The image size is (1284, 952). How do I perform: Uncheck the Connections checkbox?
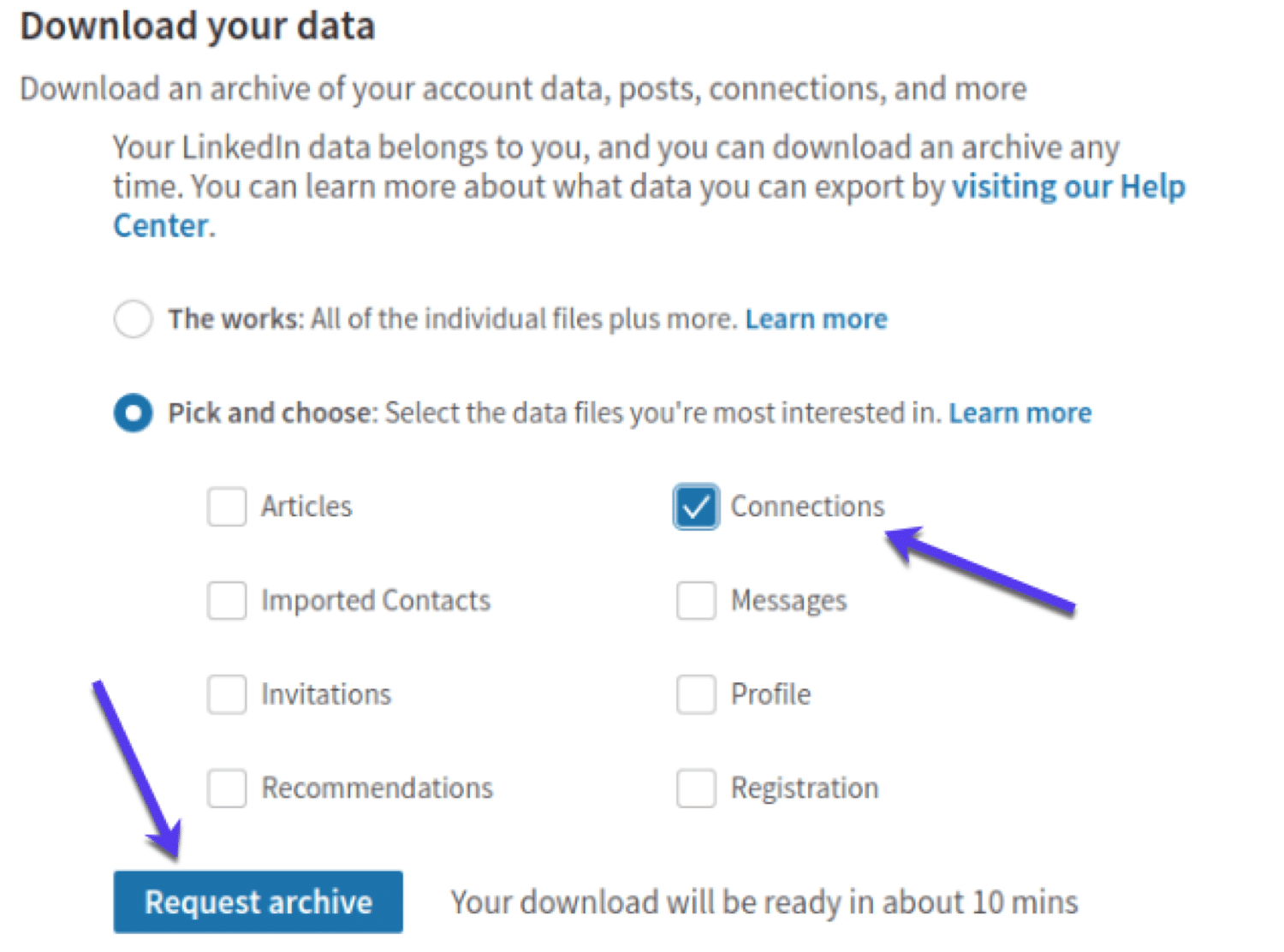point(696,507)
